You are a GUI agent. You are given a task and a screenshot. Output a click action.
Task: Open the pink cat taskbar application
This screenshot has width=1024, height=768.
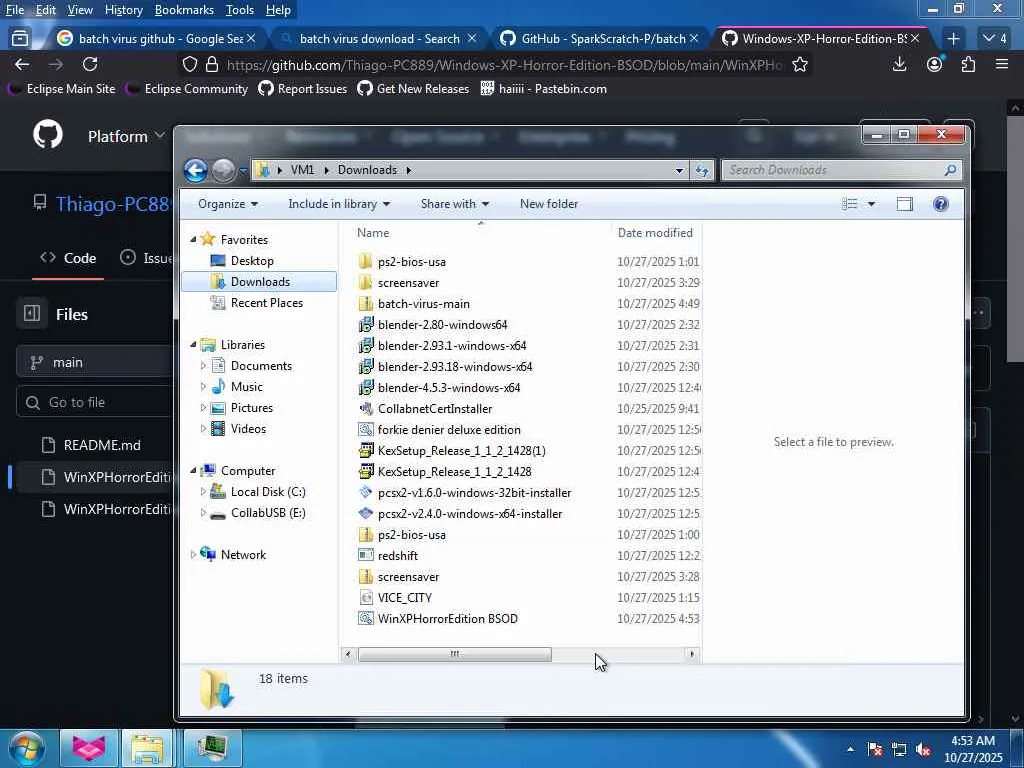pos(89,748)
